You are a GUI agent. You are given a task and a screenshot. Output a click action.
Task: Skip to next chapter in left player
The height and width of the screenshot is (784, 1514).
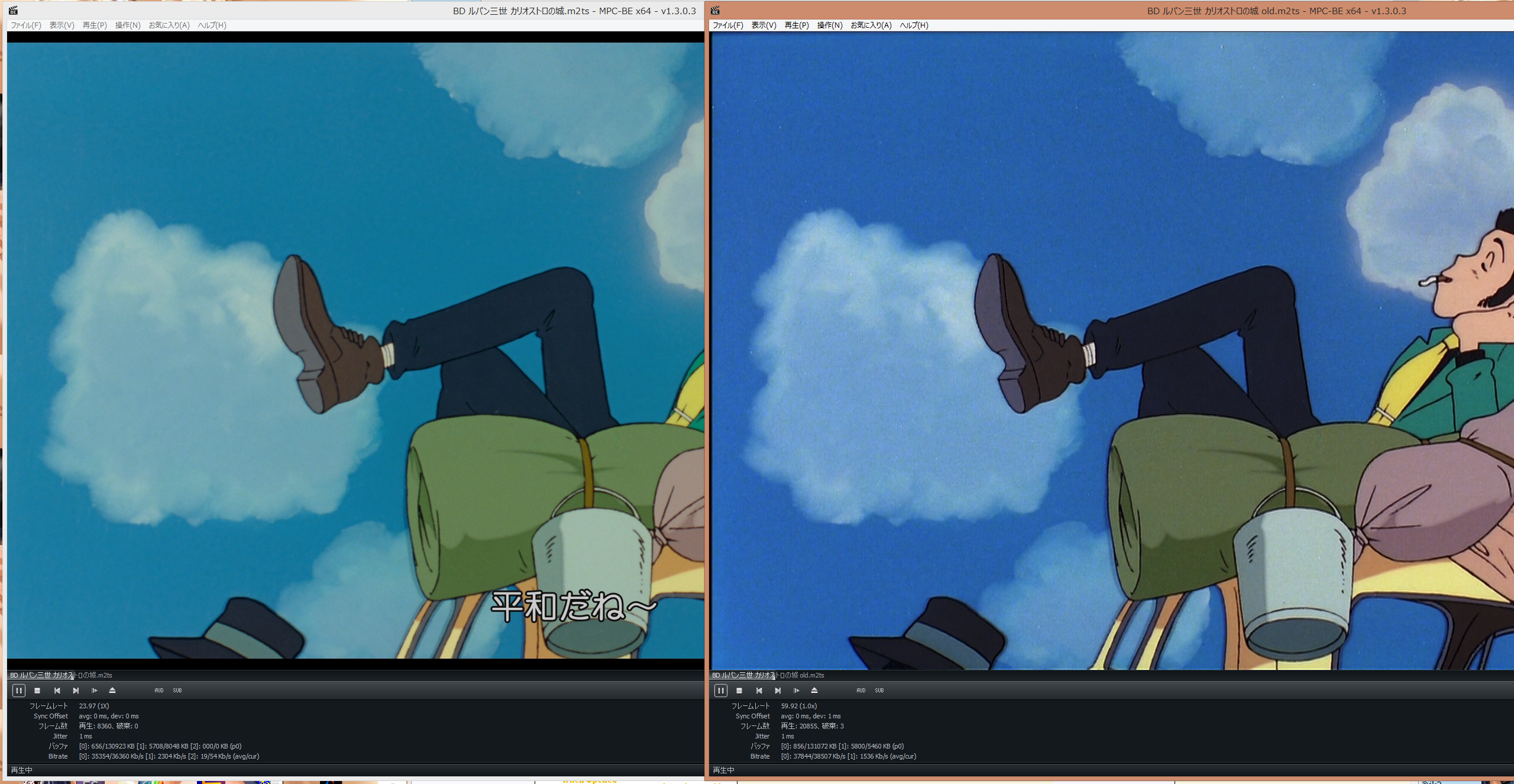[76, 690]
